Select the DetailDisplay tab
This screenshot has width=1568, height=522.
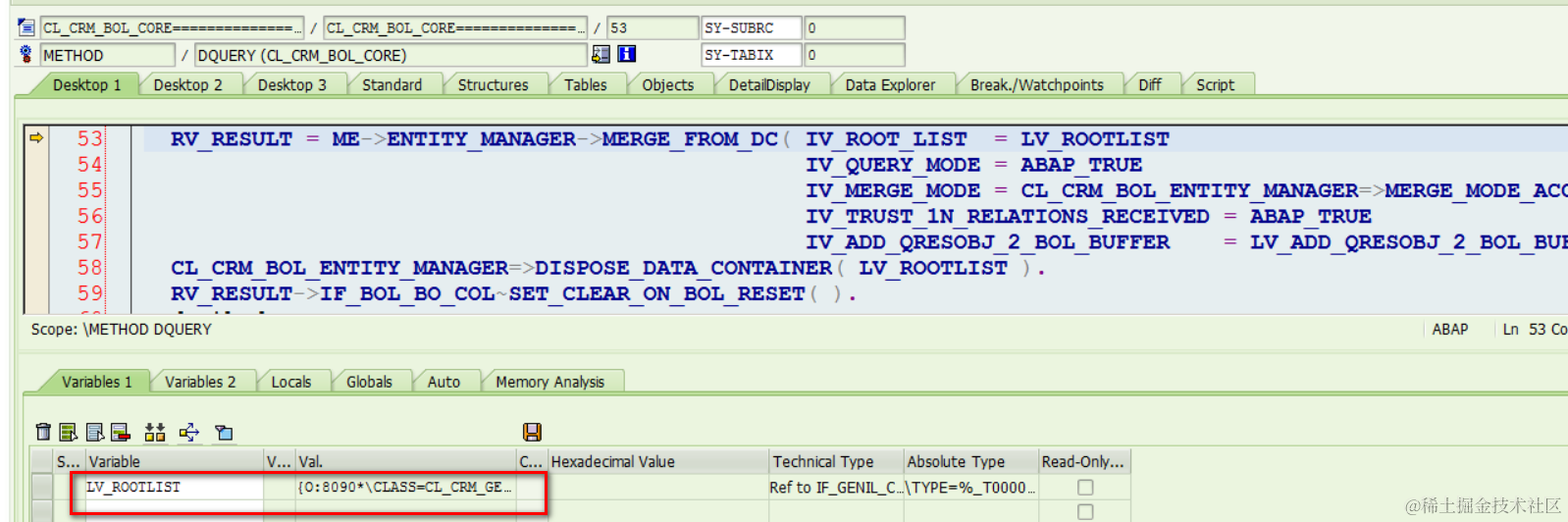click(x=769, y=85)
